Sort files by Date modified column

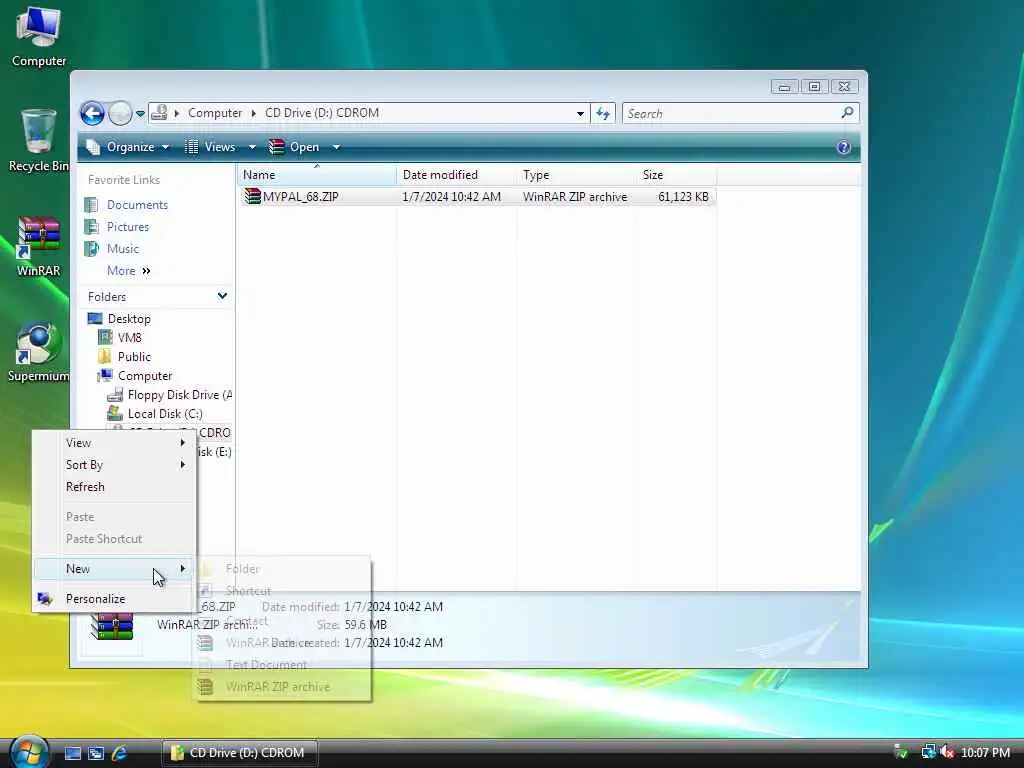tap(456, 175)
